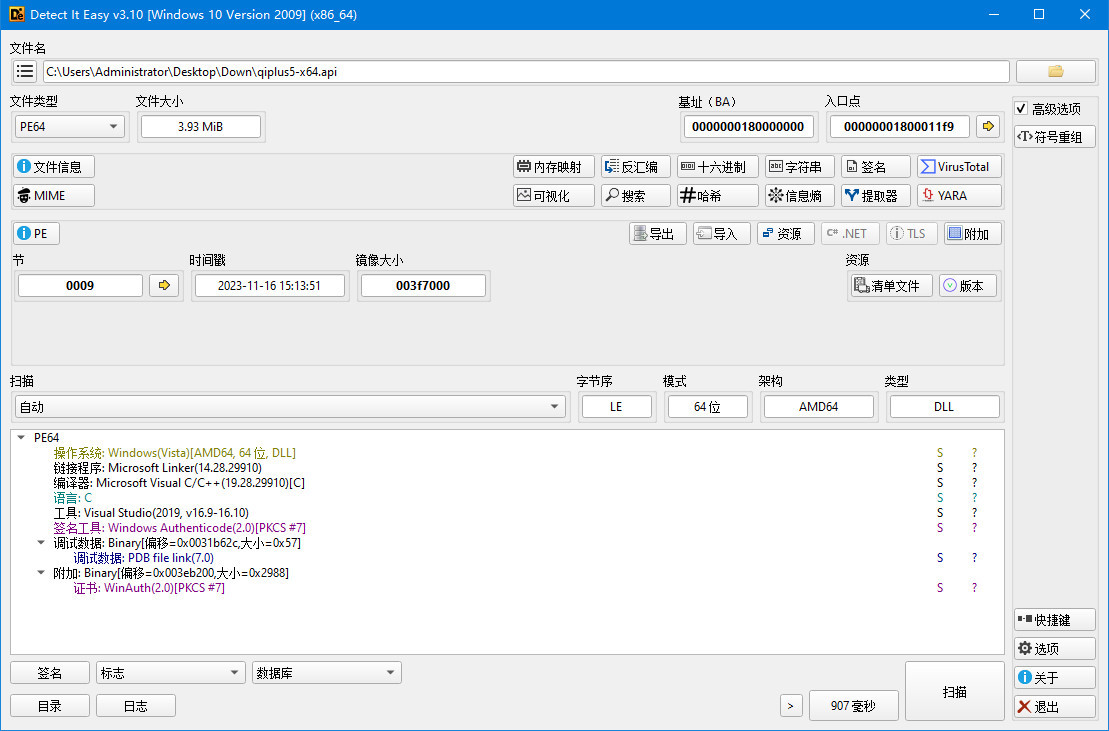Click the 扫描 scan button

point(954,690)
